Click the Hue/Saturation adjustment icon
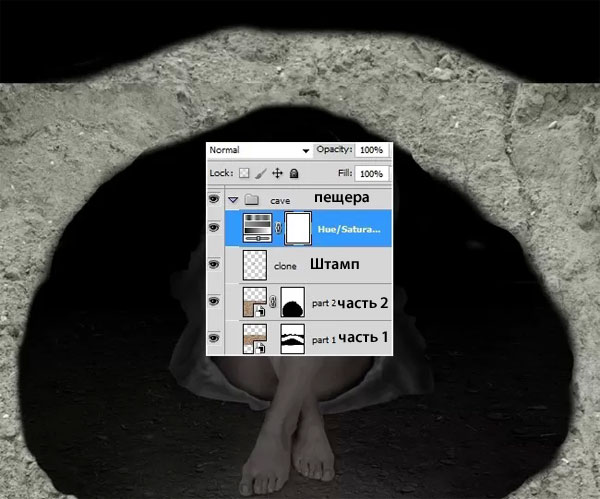Image resolution: width=600 pixels, height=499 pixels. [257, 228]
